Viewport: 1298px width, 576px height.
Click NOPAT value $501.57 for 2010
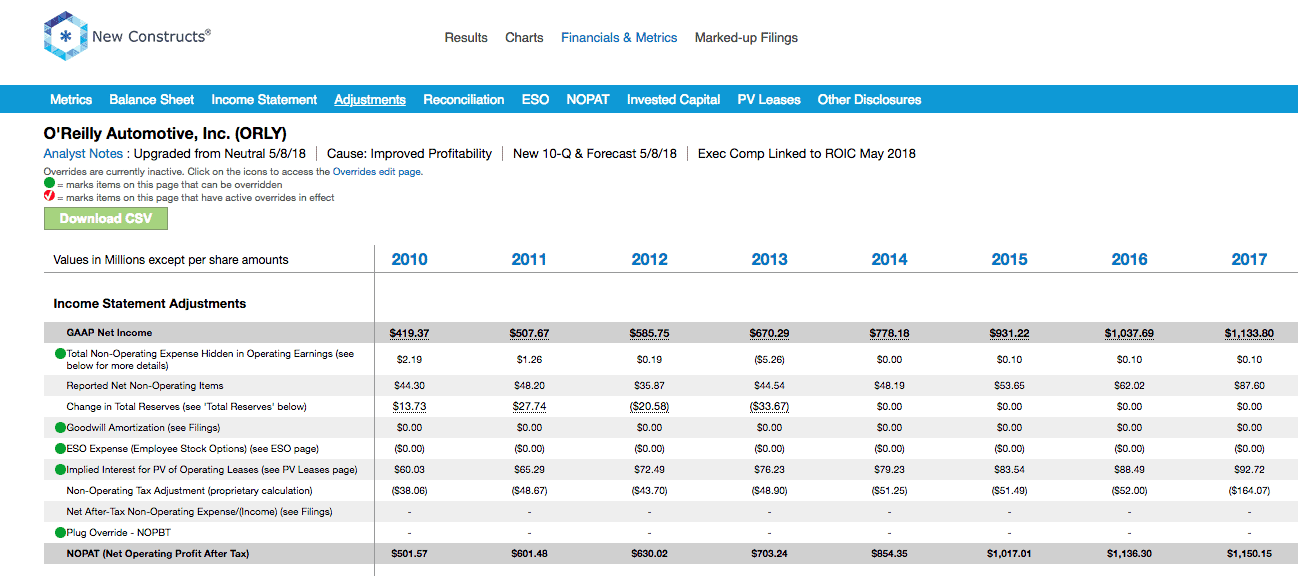(x=409, y=553)
